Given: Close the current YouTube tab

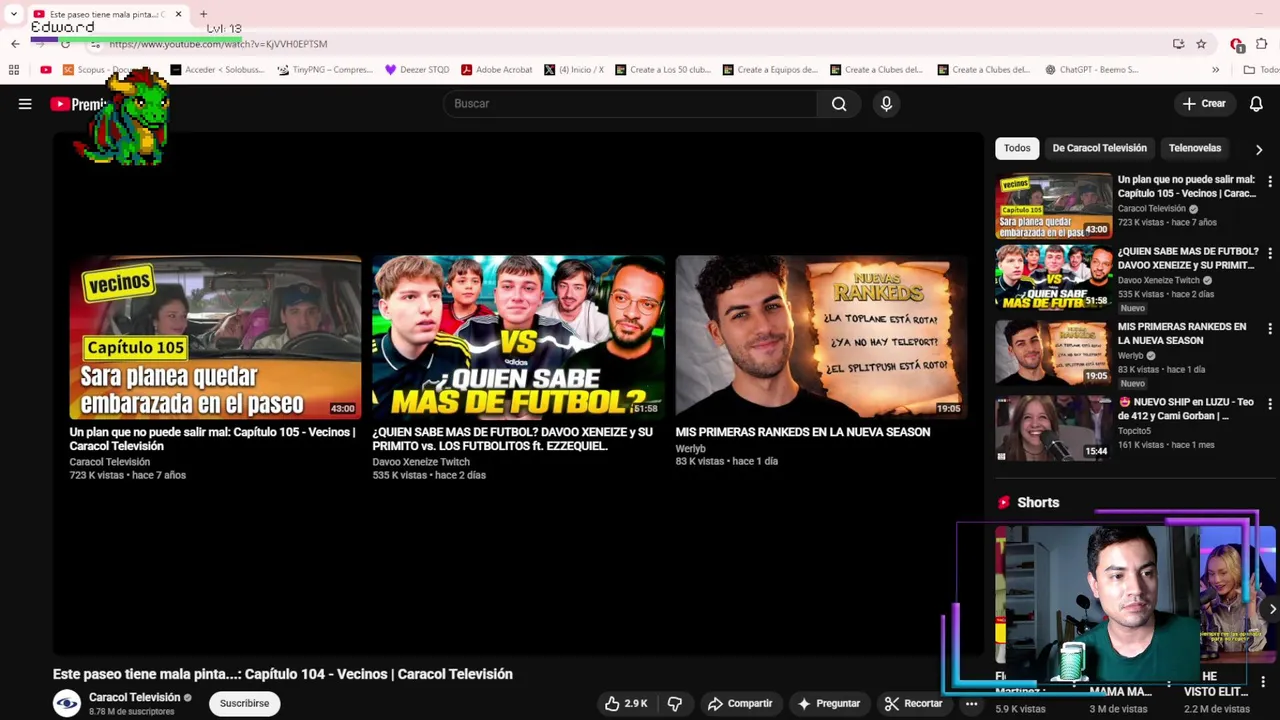Looking at the screenshot, I should click(178, 14).
